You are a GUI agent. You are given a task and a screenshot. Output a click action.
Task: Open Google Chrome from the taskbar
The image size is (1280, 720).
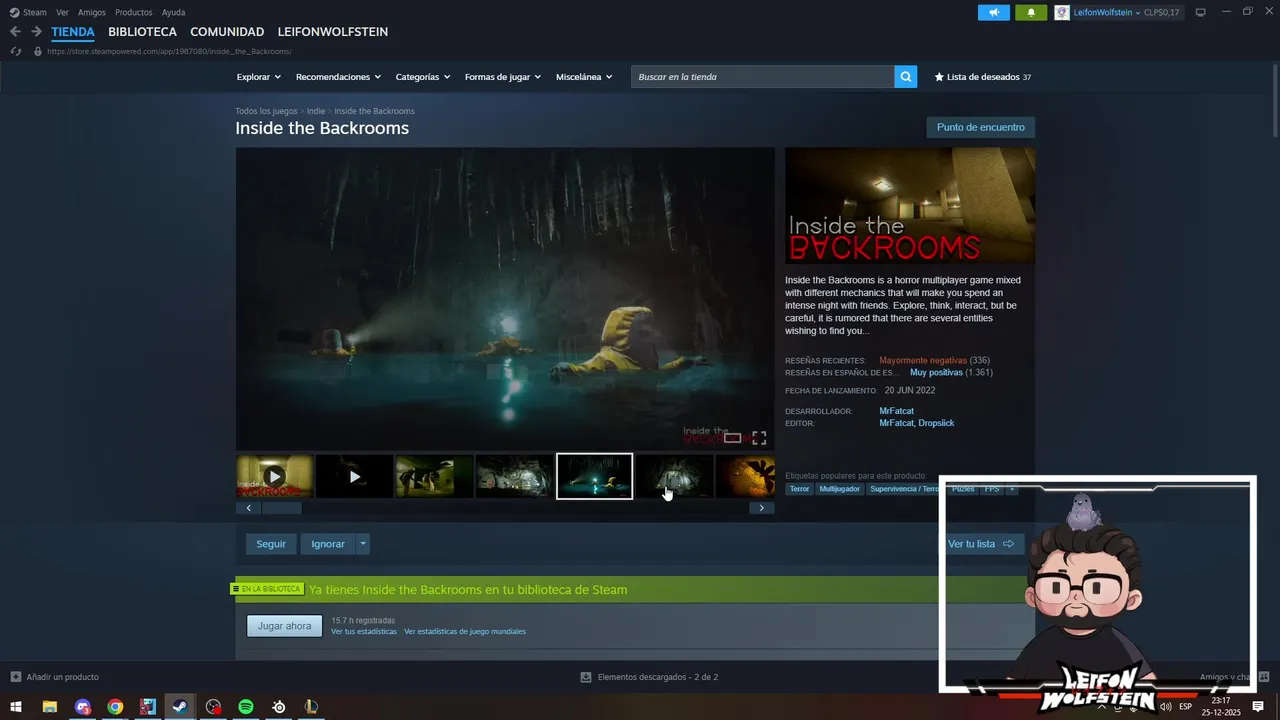coord(115,707)
